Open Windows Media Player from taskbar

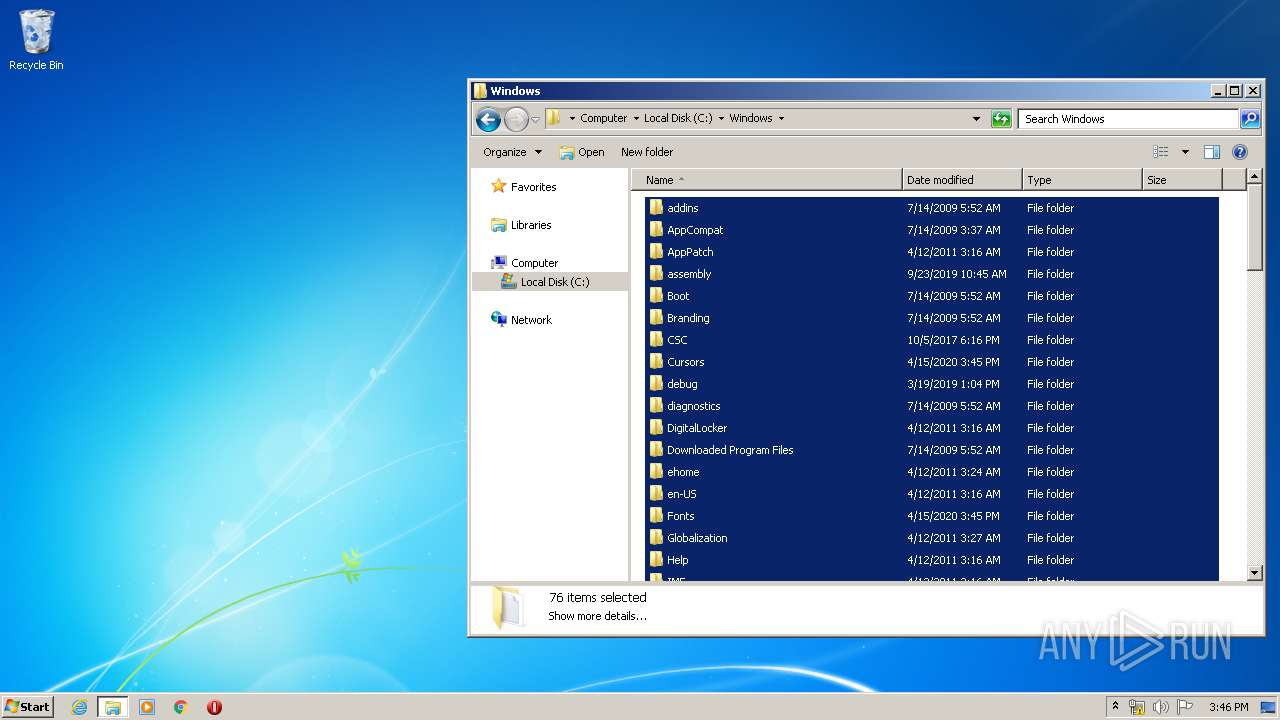[147, 707]
